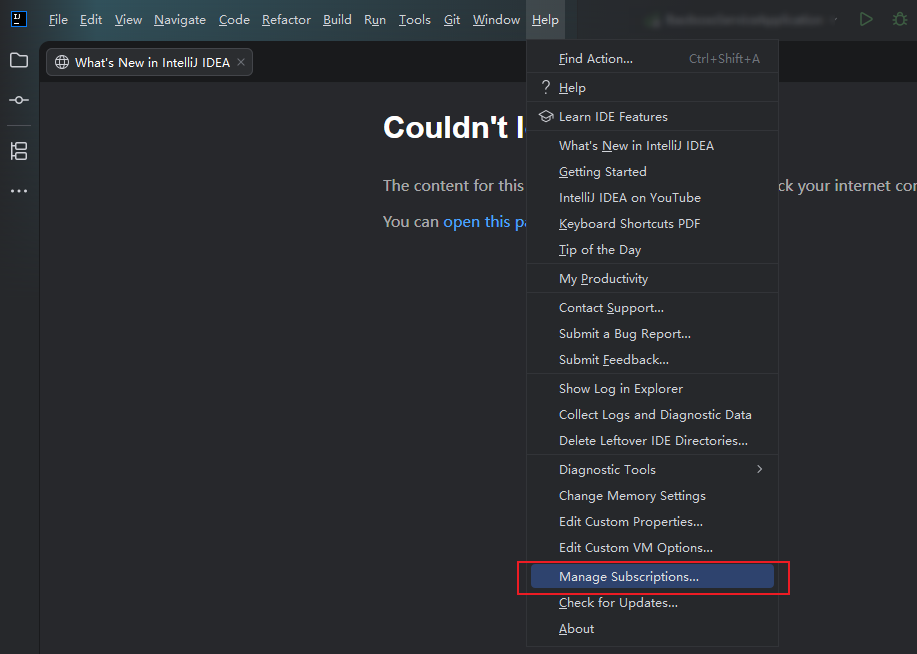Choose Edit Custom Properties

click(652, 522)
